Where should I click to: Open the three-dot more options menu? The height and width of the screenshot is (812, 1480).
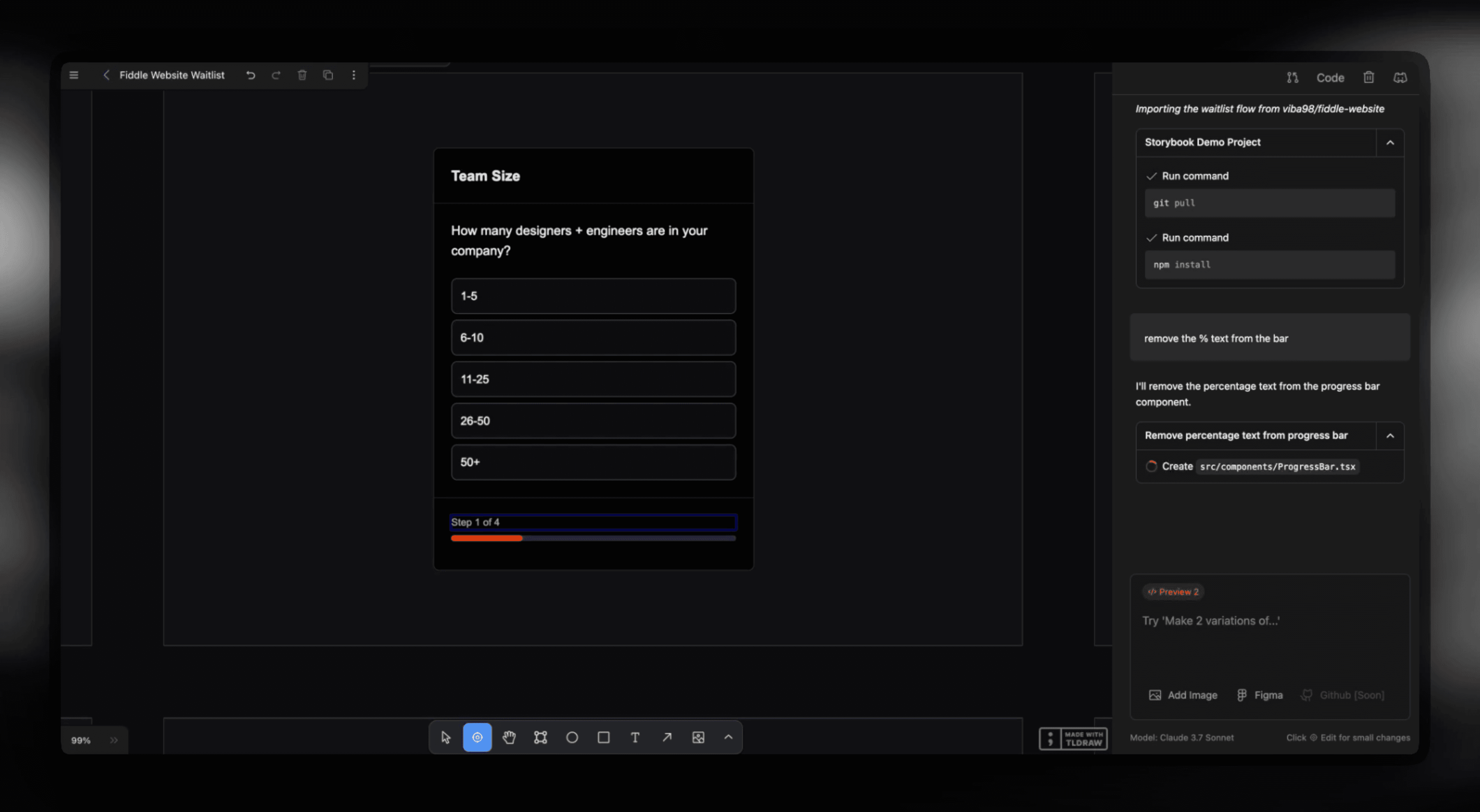(354, 75)
